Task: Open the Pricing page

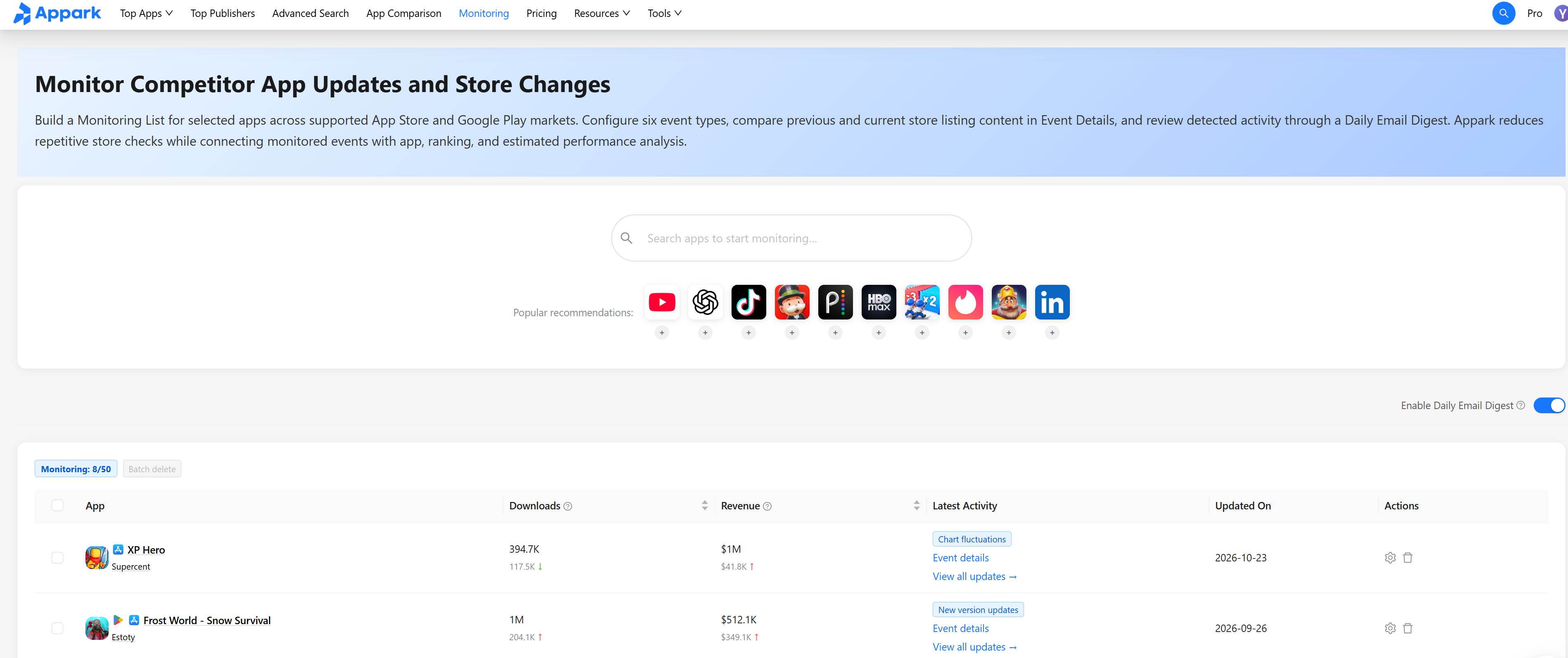Action: [x=541, y=13]
